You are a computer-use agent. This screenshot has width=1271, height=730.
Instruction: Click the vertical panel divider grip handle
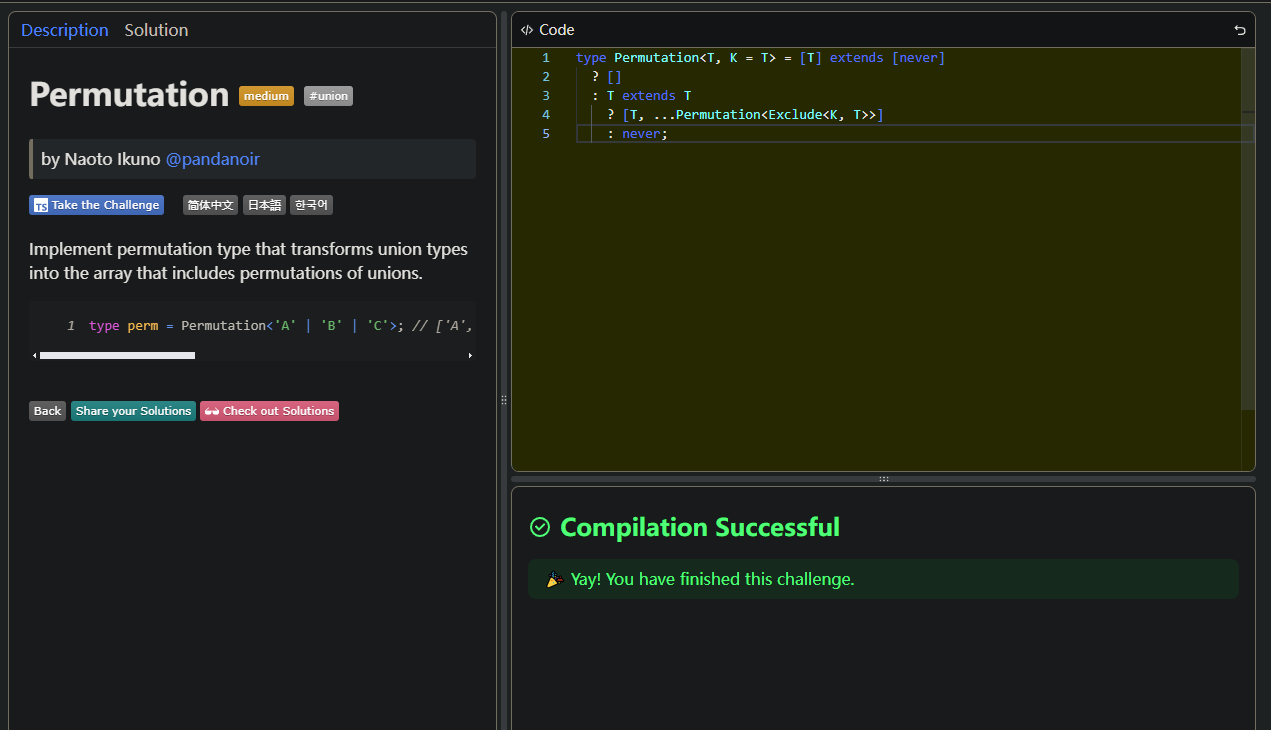[504, 400]
